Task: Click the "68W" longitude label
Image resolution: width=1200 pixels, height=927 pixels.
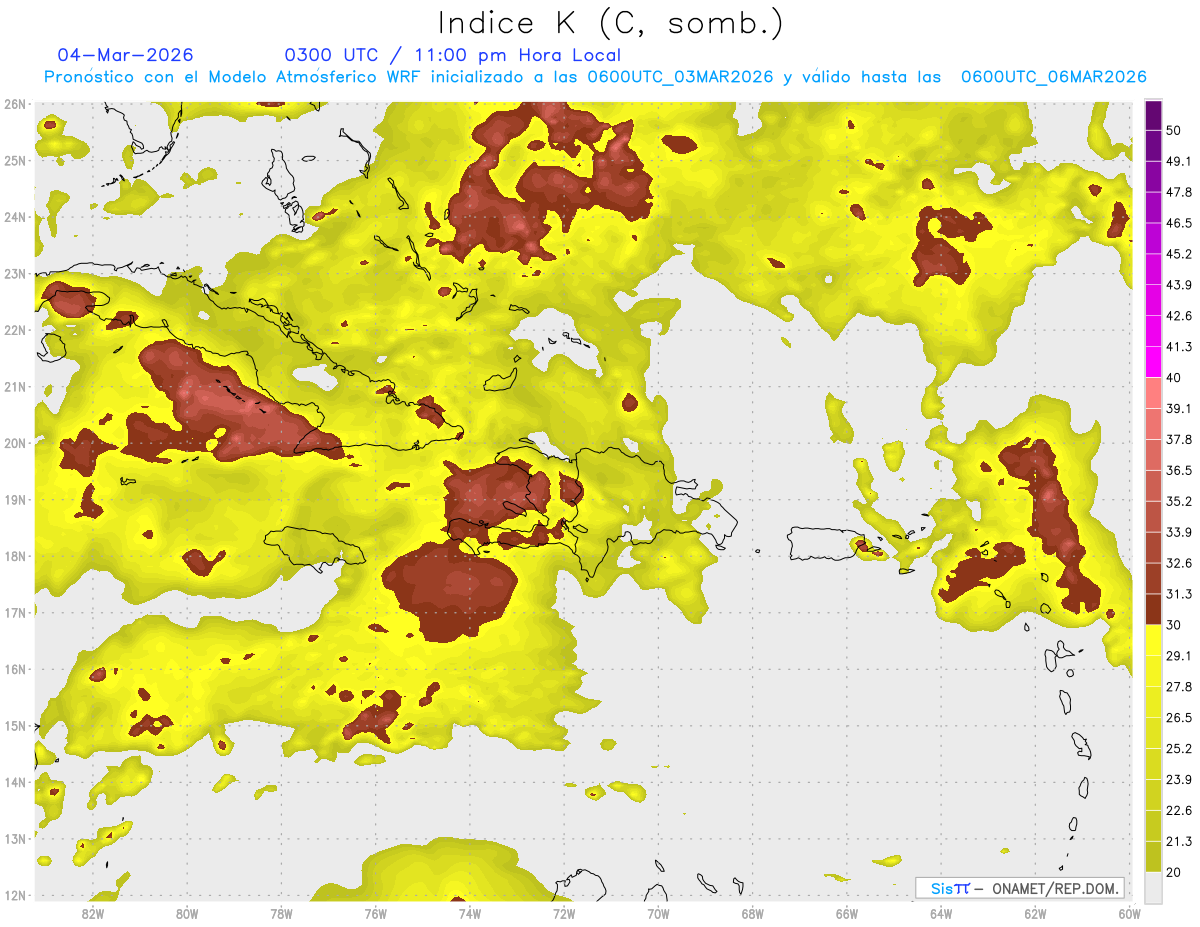Action: [753, 913]
